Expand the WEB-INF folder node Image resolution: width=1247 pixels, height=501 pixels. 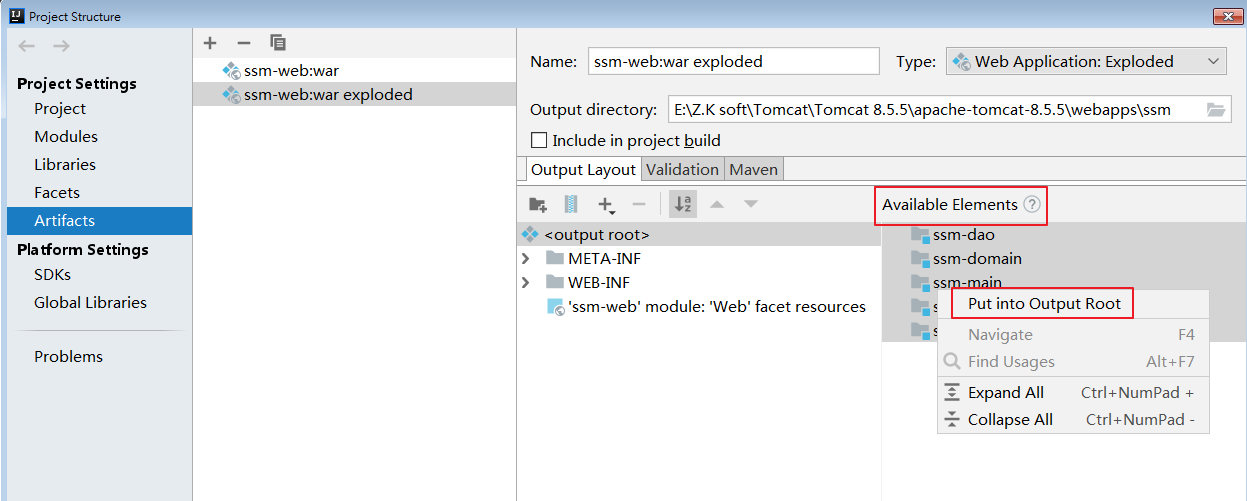point(526,283)
